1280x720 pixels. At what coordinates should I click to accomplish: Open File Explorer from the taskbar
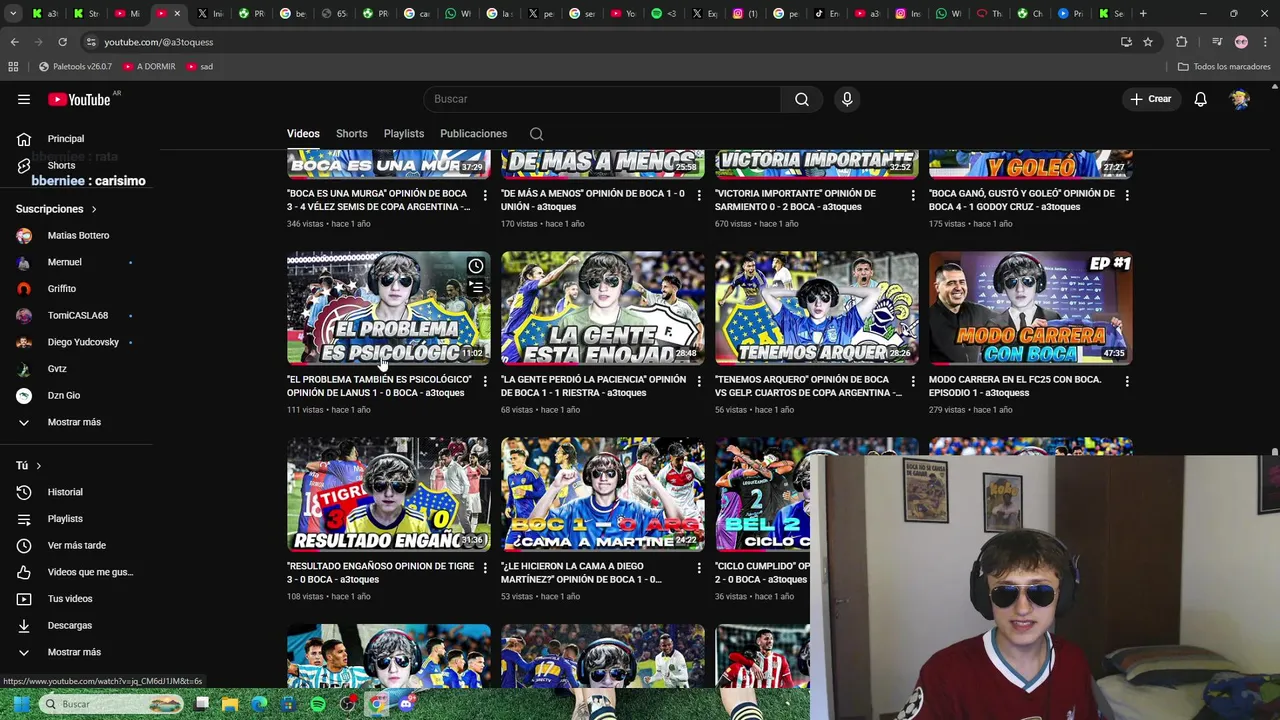230,704
